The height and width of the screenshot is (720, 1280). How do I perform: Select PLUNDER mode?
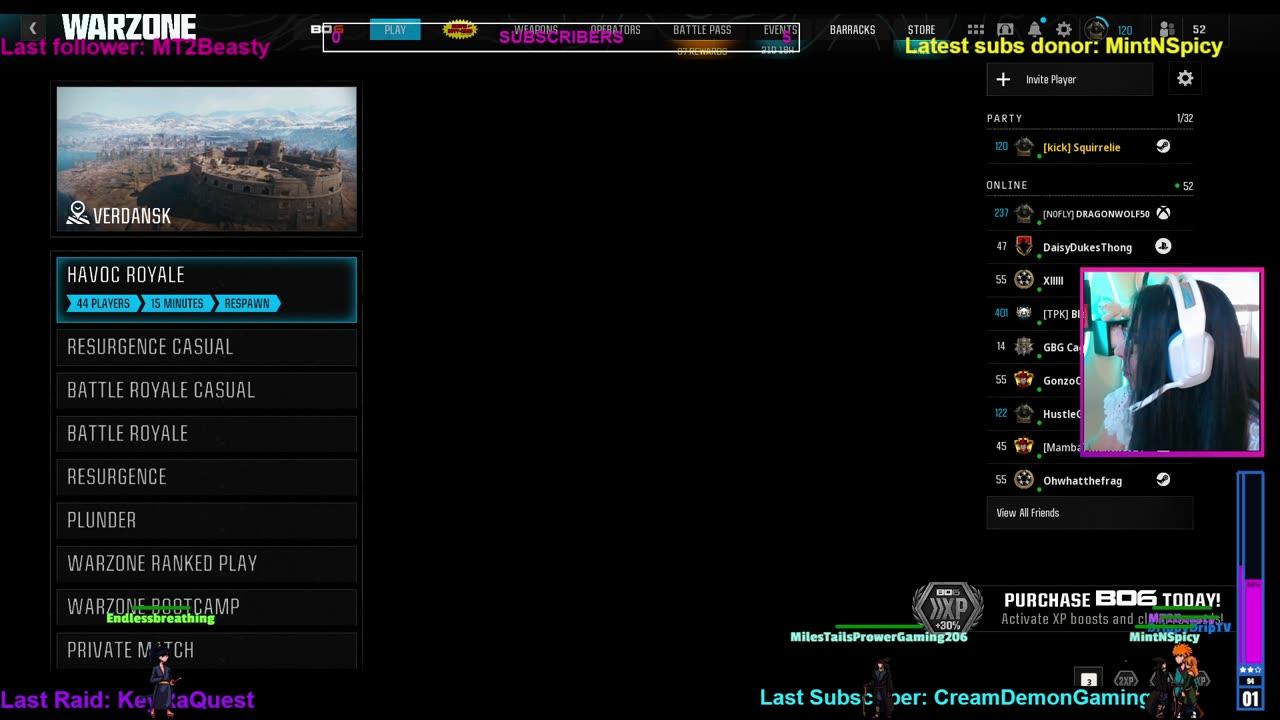point(207,520)
